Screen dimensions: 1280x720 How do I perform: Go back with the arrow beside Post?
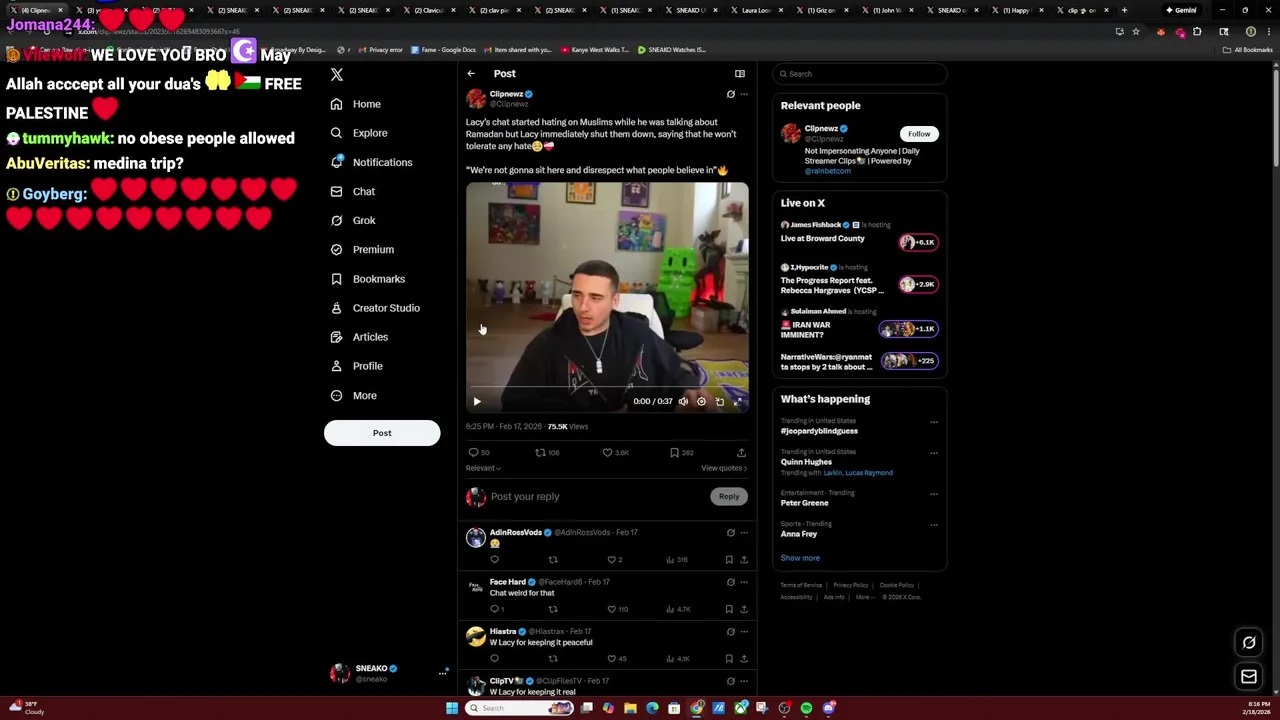471,73
